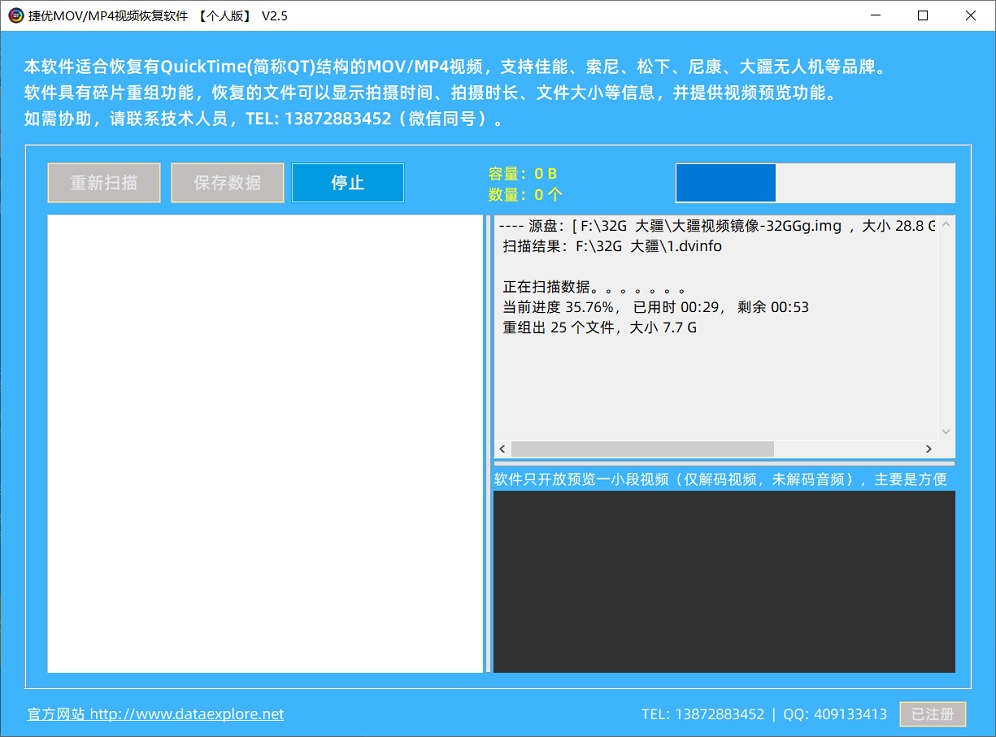996x737 pixels.
Task: Click the 当前进度 35.76% progress line
Action: (656, 307)
